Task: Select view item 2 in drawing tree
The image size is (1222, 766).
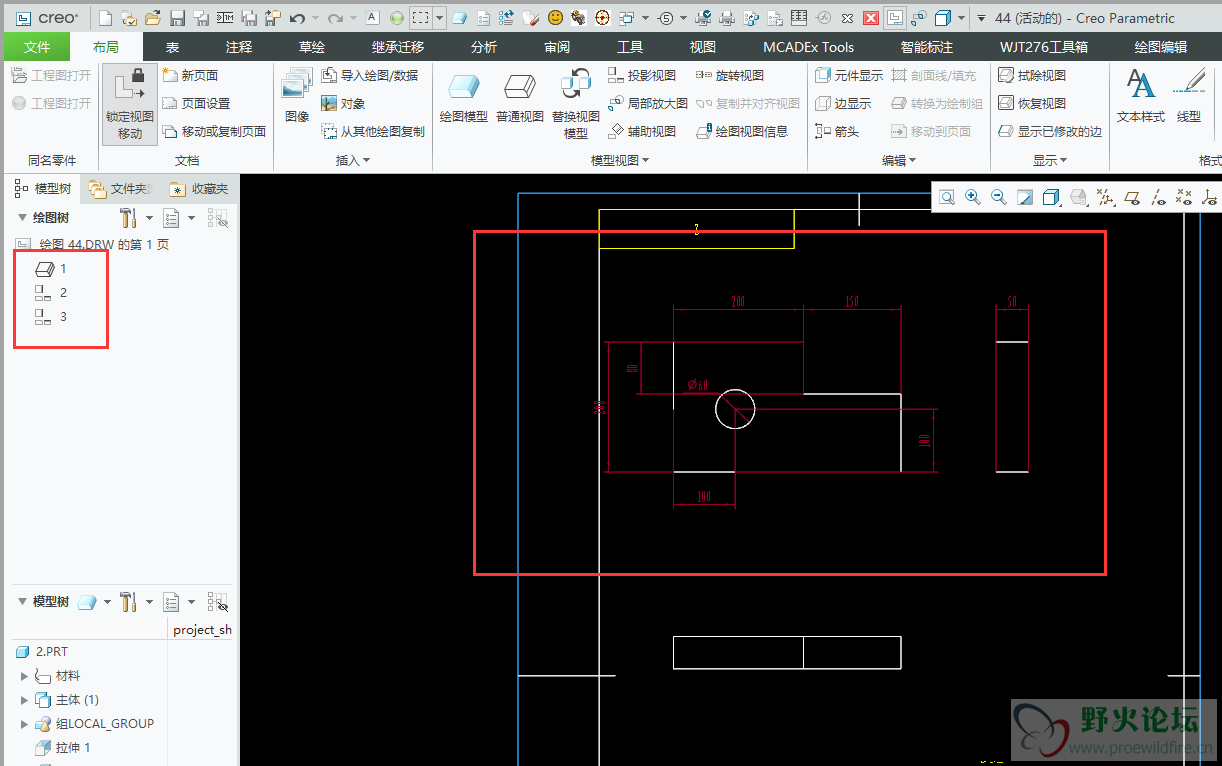Action: tap(63, 292)
